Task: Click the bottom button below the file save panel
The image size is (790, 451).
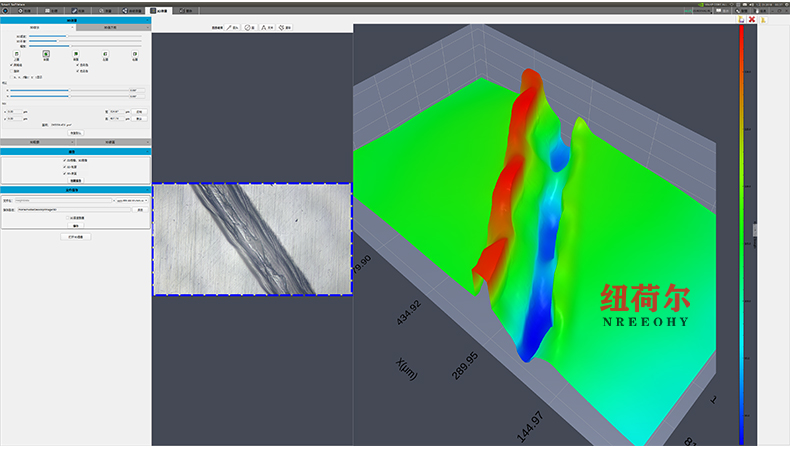Action: [76, 237]
